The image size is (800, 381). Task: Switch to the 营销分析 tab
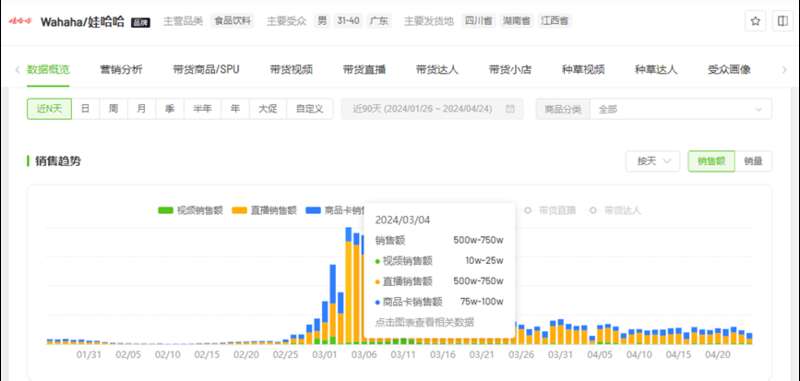coord(121,70)
